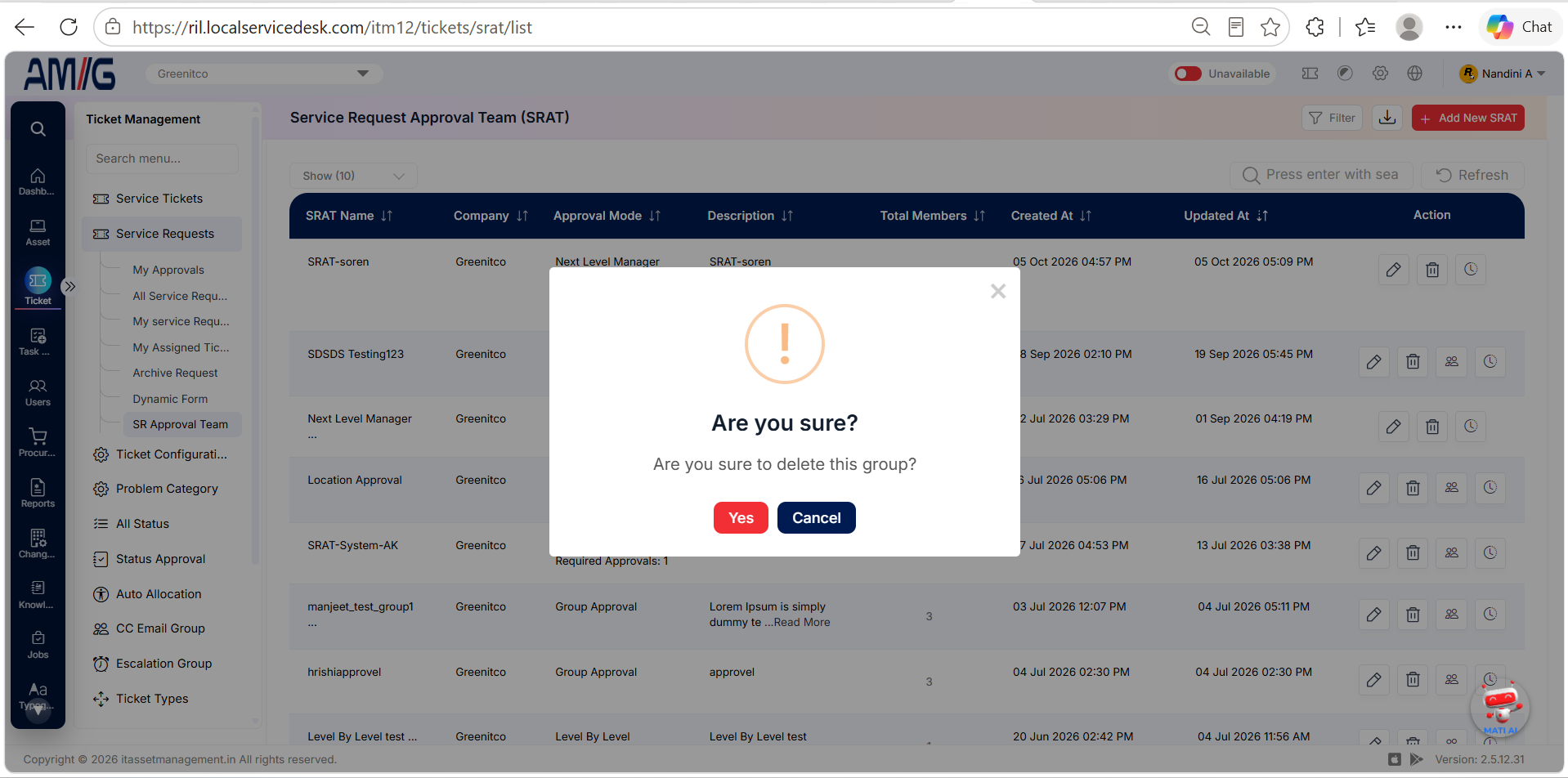View members of the Location Approval row

click(x=1452, y=488)
